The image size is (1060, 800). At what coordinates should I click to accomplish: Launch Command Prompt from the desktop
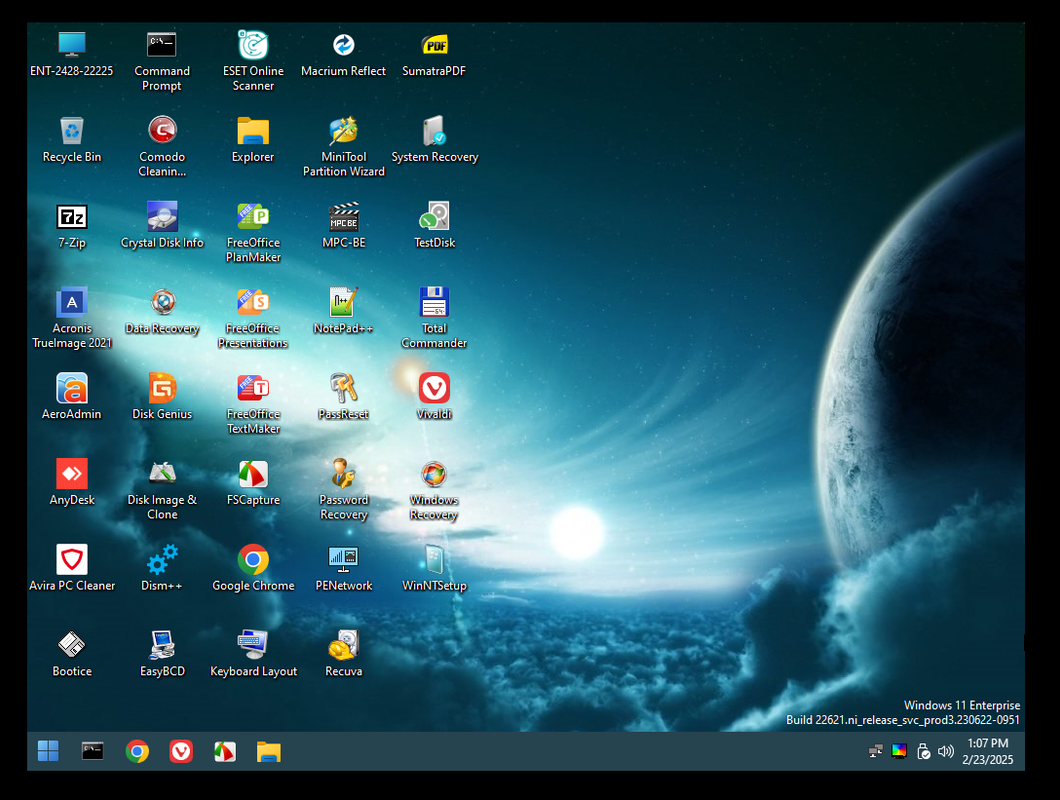pyautogui.click(x=162, y=45)
